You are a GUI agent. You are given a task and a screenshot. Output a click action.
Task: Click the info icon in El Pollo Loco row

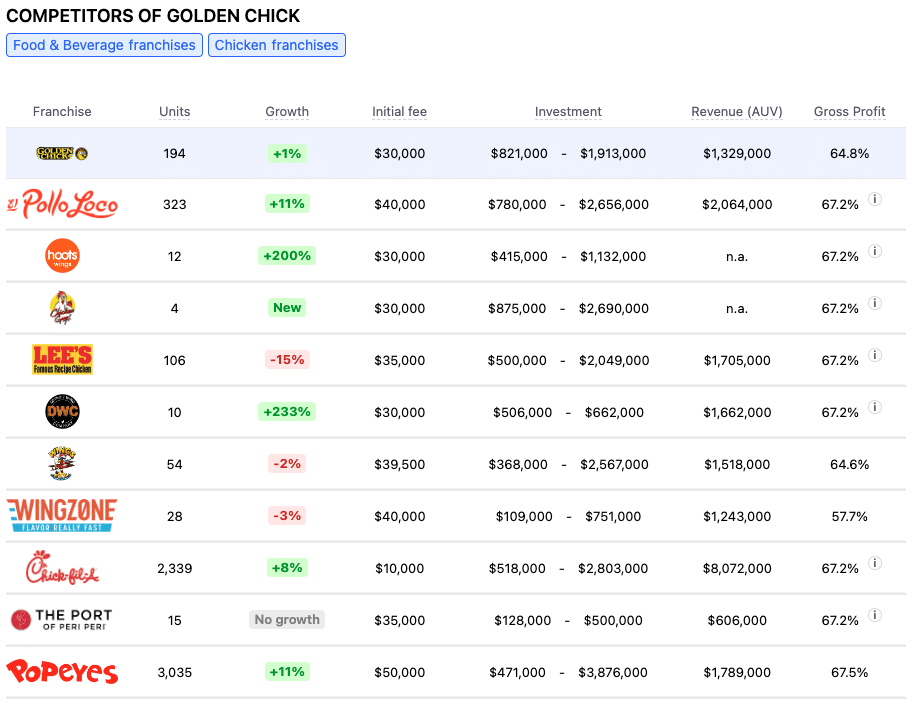[x=874, y=199]
